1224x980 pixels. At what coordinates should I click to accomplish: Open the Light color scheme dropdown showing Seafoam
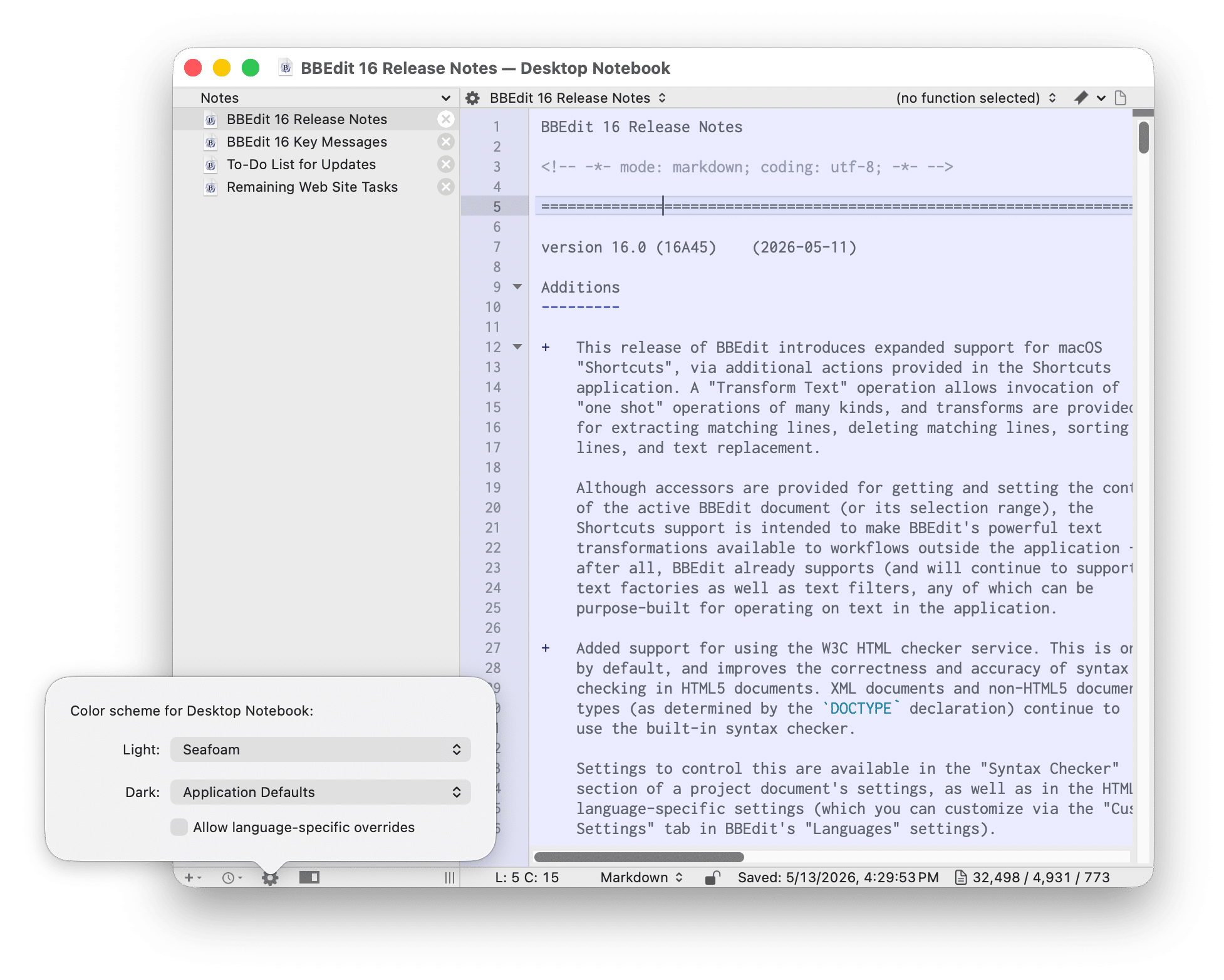(320, 749)
